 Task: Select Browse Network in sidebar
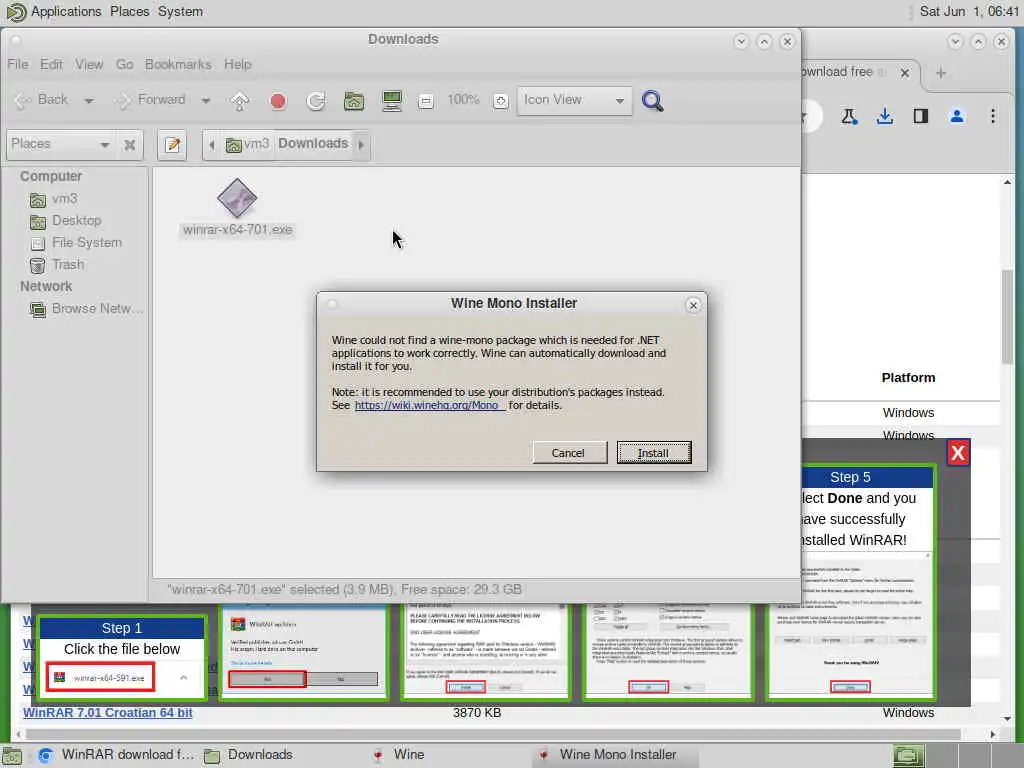[97, 309]
